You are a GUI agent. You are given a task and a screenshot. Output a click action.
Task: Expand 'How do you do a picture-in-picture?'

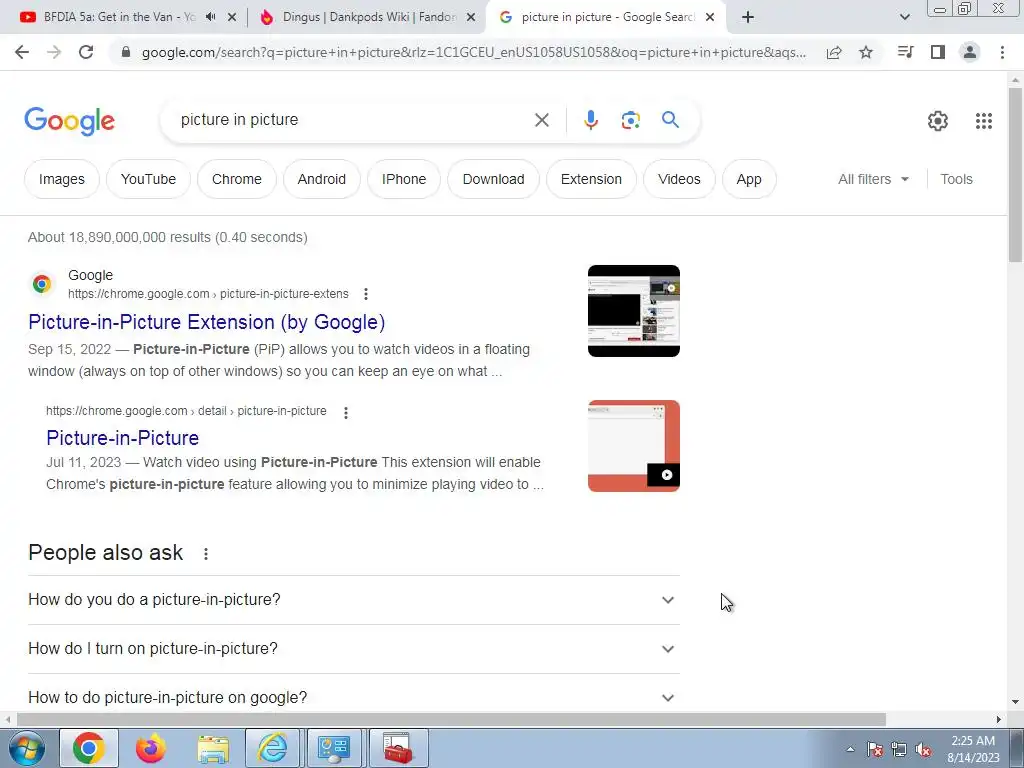[353, 600]
